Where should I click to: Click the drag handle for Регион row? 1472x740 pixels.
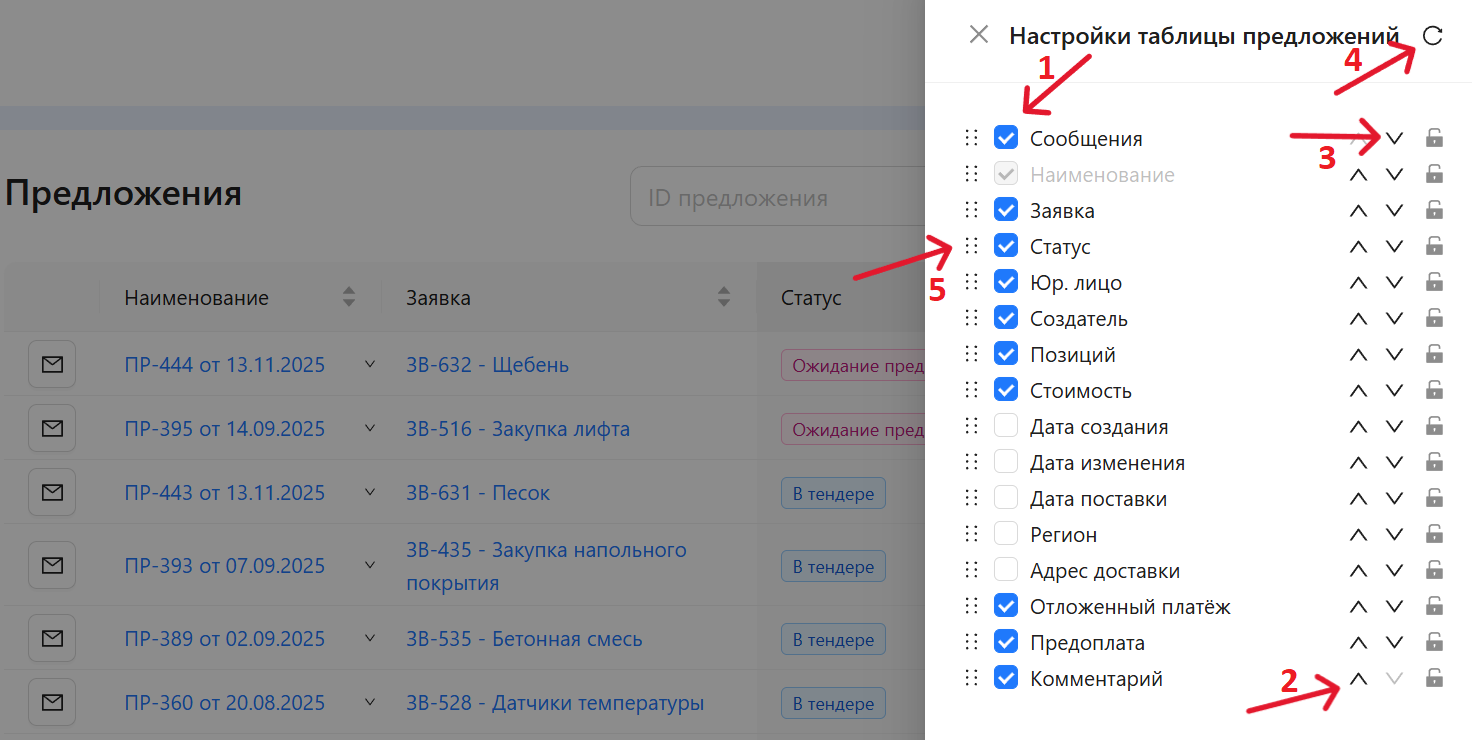(971, 534)
